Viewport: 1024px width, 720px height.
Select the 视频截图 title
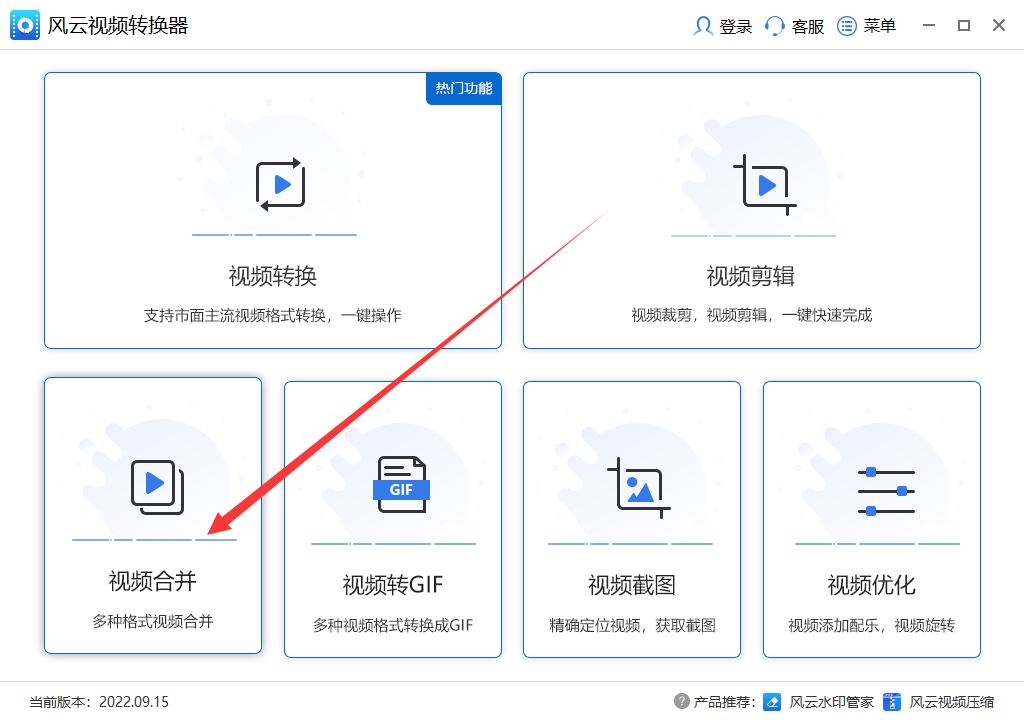point(632,585)
